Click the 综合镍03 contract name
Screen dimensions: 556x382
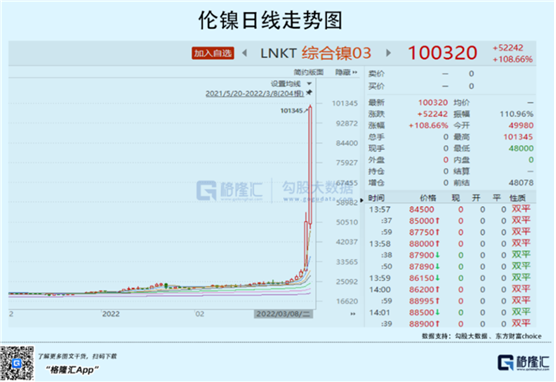pyautogui.click(x=337, y=53)
